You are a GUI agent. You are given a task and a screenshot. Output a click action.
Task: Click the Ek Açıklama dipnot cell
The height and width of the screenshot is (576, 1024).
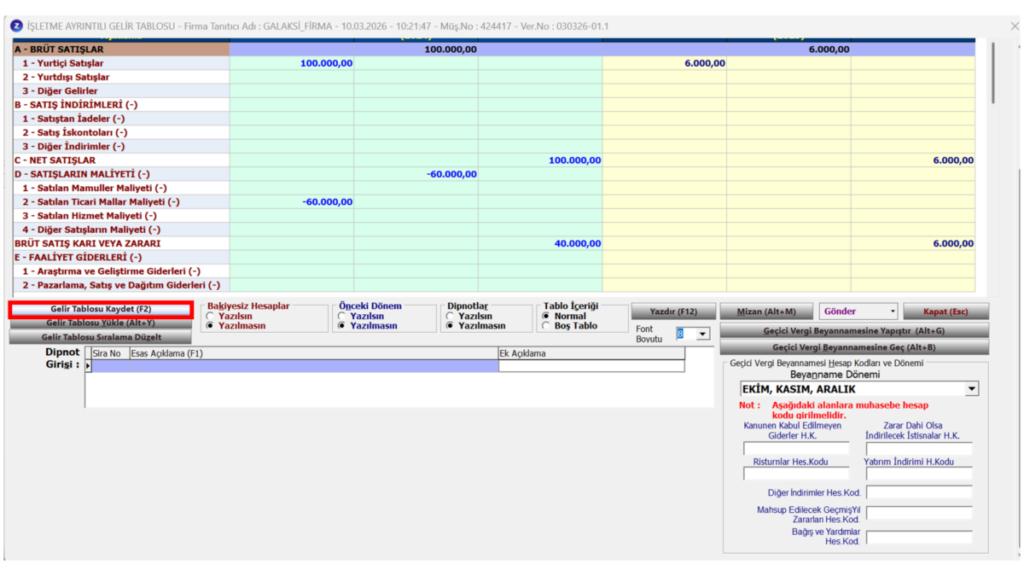tap(592, 366)
